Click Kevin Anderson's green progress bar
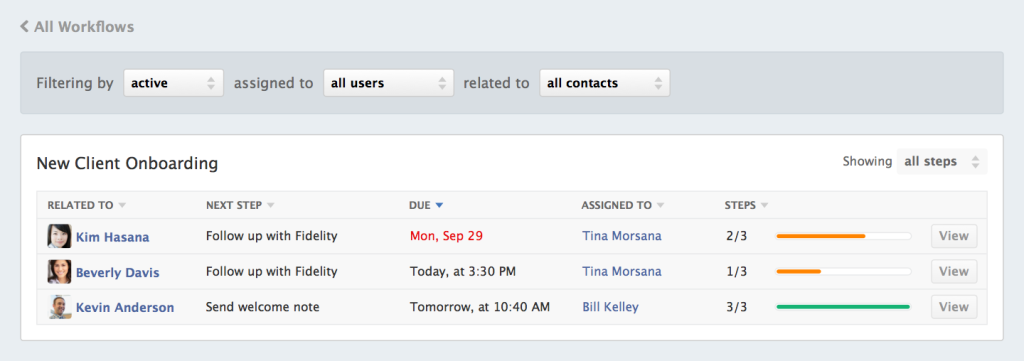Viewport: 1024px width, 361px height. click(x=843, y=306)
